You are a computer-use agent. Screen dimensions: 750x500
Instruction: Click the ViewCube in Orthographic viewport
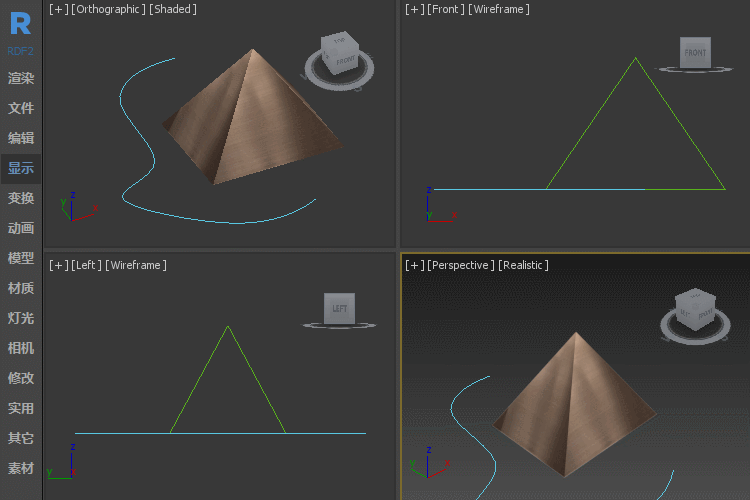tap(340, 53)
